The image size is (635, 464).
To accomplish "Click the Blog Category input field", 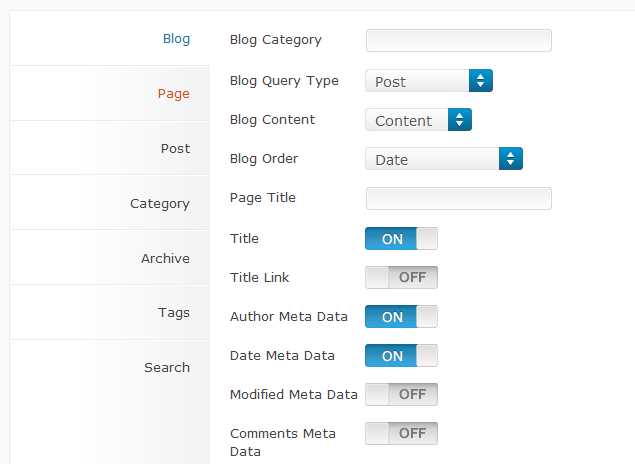I will [x=459, y=40].
